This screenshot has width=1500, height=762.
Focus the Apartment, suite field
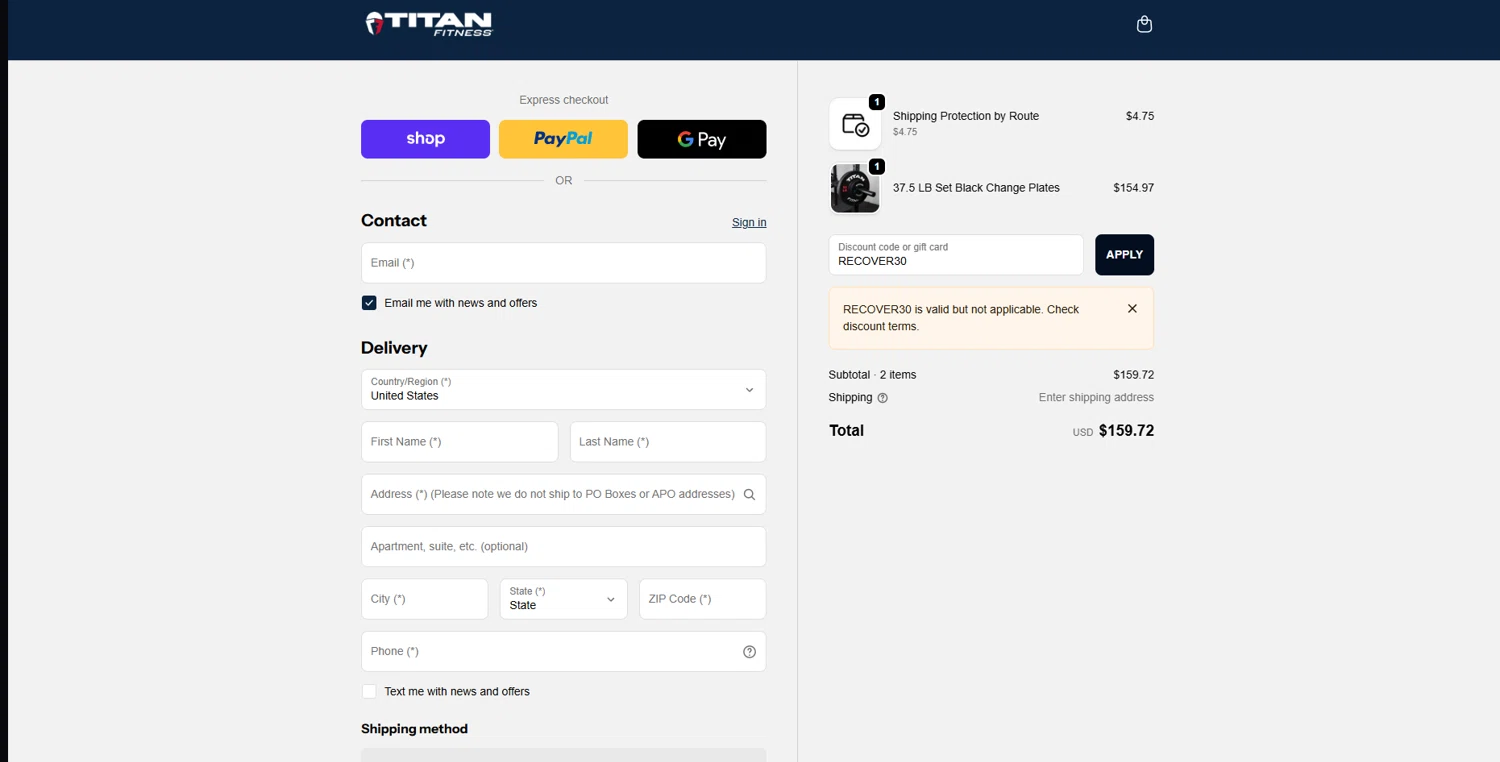tap(563, 546)
